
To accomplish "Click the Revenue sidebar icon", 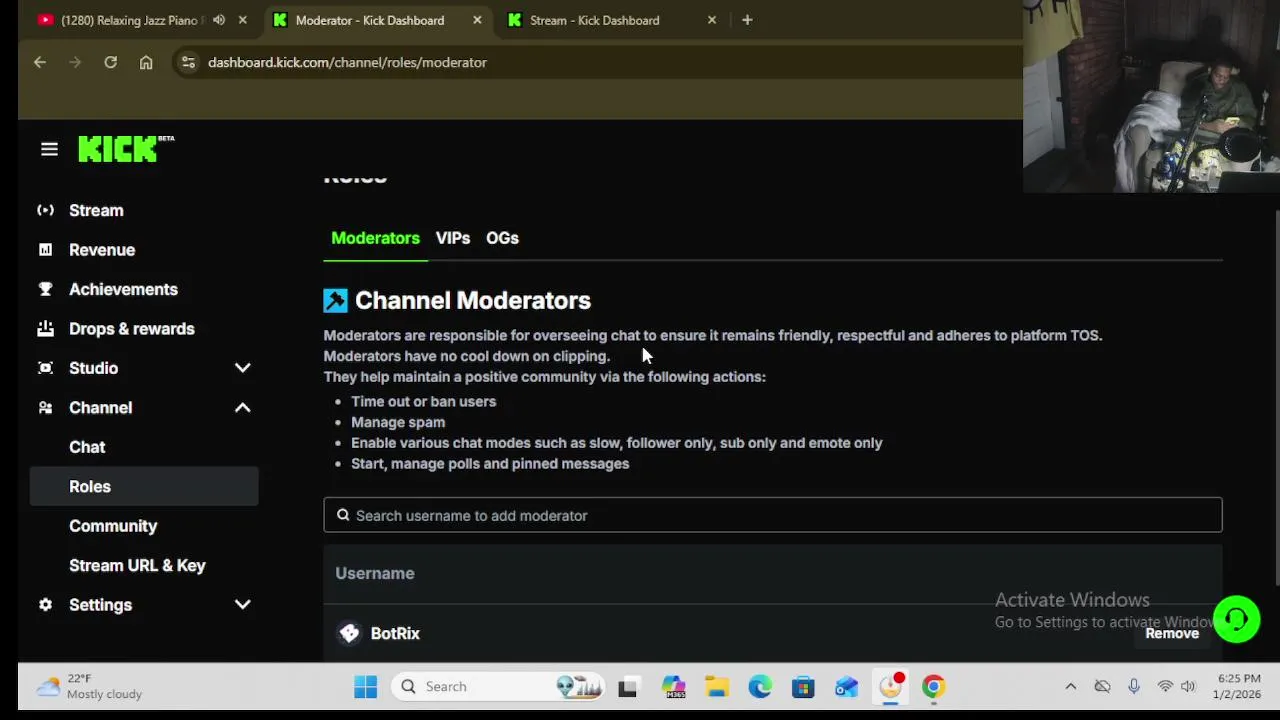I will tap(45, 250).
